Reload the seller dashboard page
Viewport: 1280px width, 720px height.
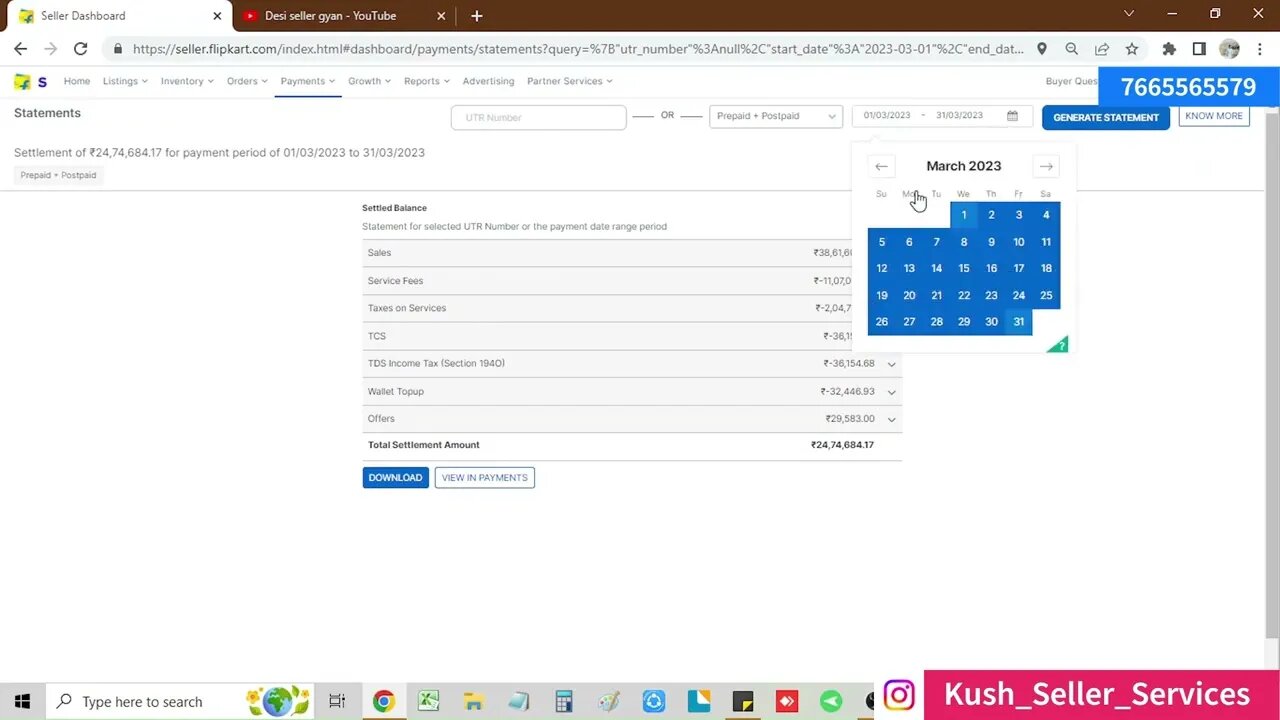(x=81, y=48)
